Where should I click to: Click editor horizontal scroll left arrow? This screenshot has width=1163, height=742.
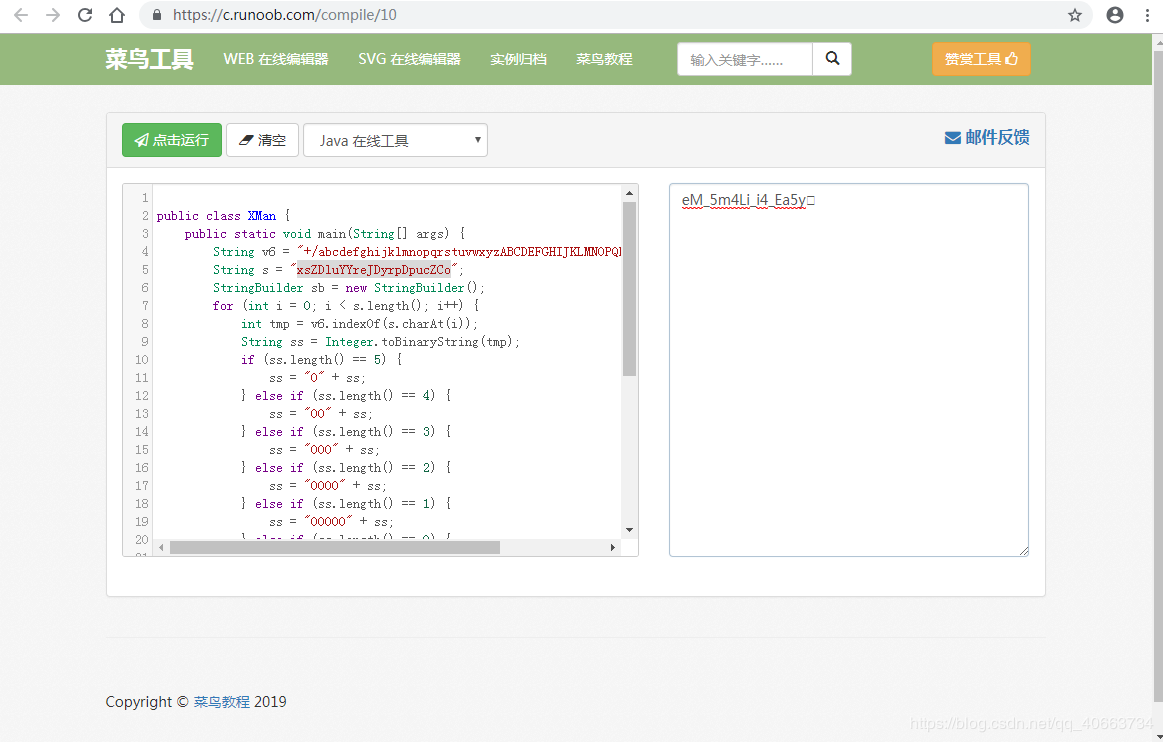[x=161, y=548]
